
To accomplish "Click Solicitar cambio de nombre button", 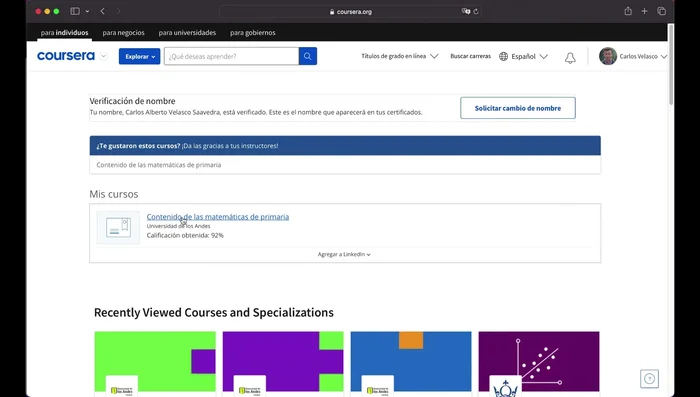I will [x=518, y=108].
